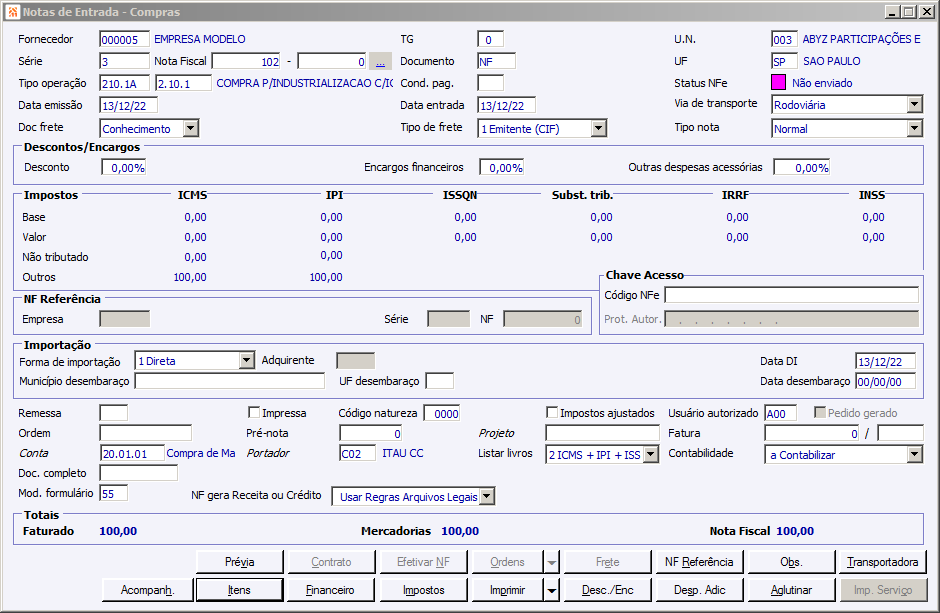This screenshot has height=613, width=940.
Task: Click the Fornecedor code field
Action: pos(124,40)
